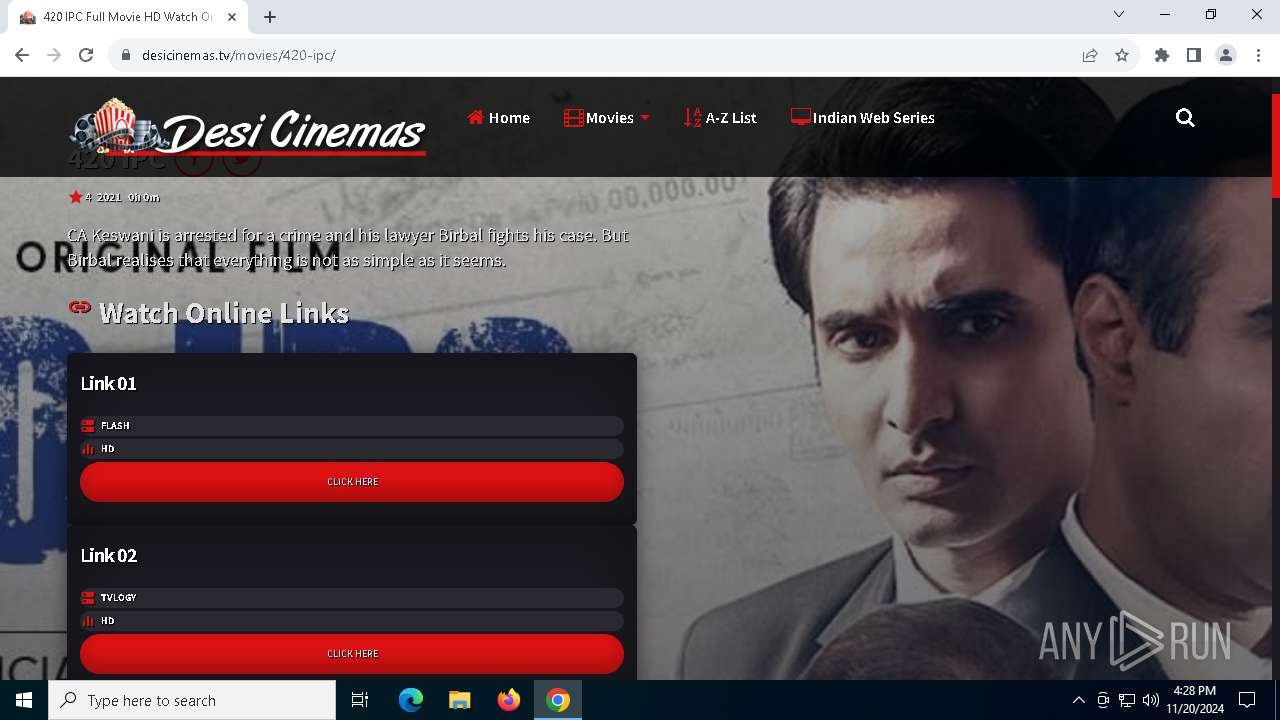The width and height of the screenshot is (1280, 720).
Task: Click the red star rating icon
Action: point(75,197)
